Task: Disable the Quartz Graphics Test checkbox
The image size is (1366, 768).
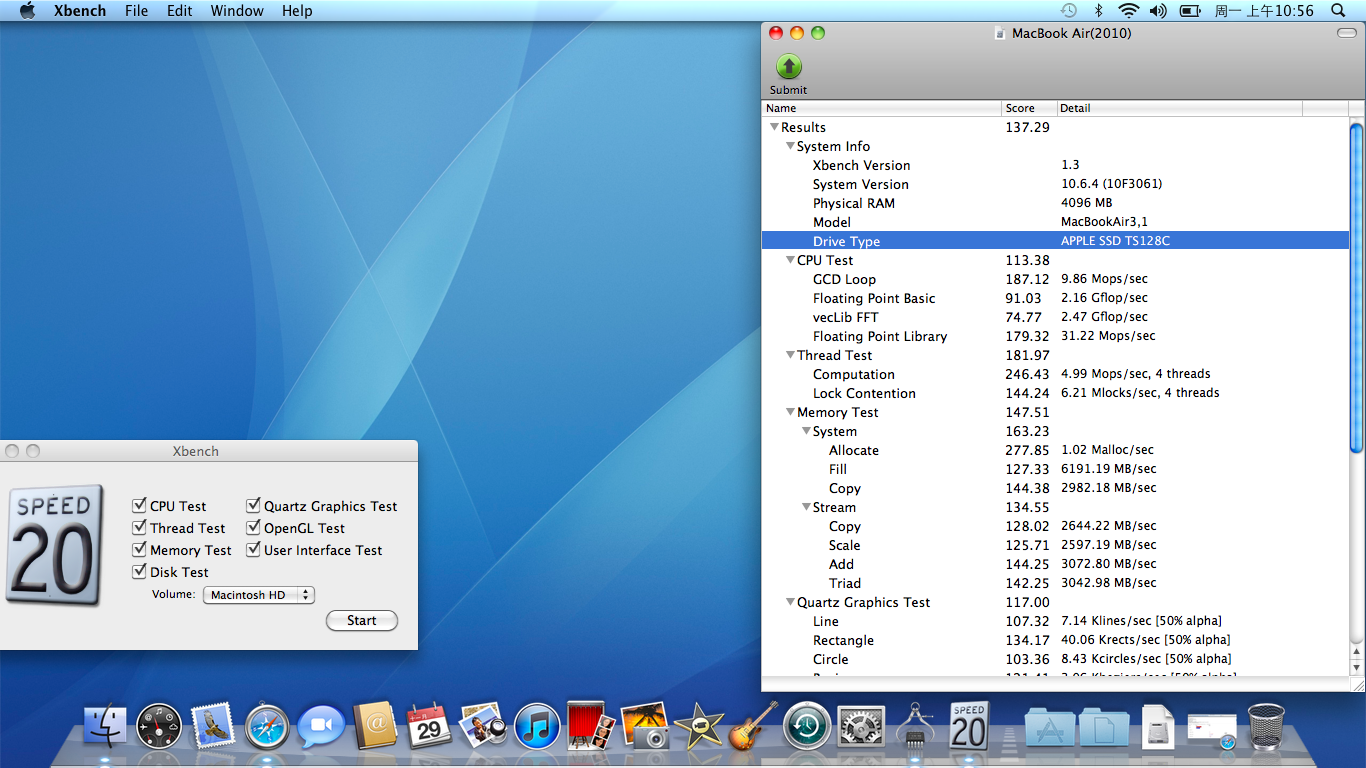Action: [254, 506]
